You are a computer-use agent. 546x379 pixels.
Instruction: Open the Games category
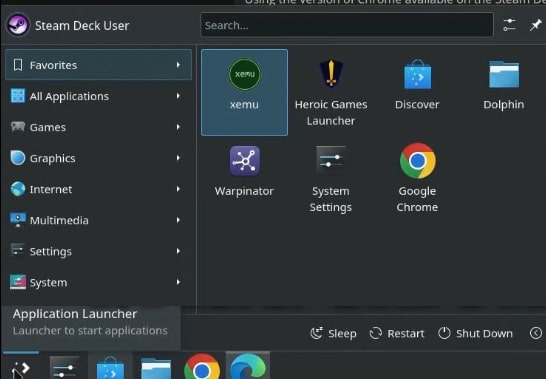98,127
